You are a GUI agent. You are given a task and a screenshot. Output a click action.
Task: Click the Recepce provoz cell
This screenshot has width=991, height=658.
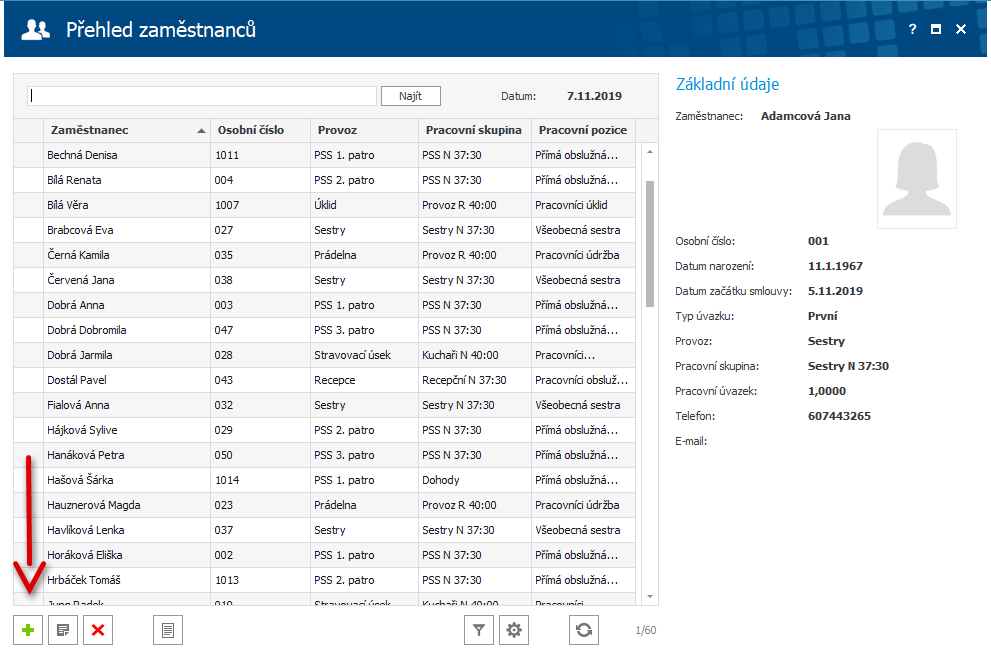364,380
